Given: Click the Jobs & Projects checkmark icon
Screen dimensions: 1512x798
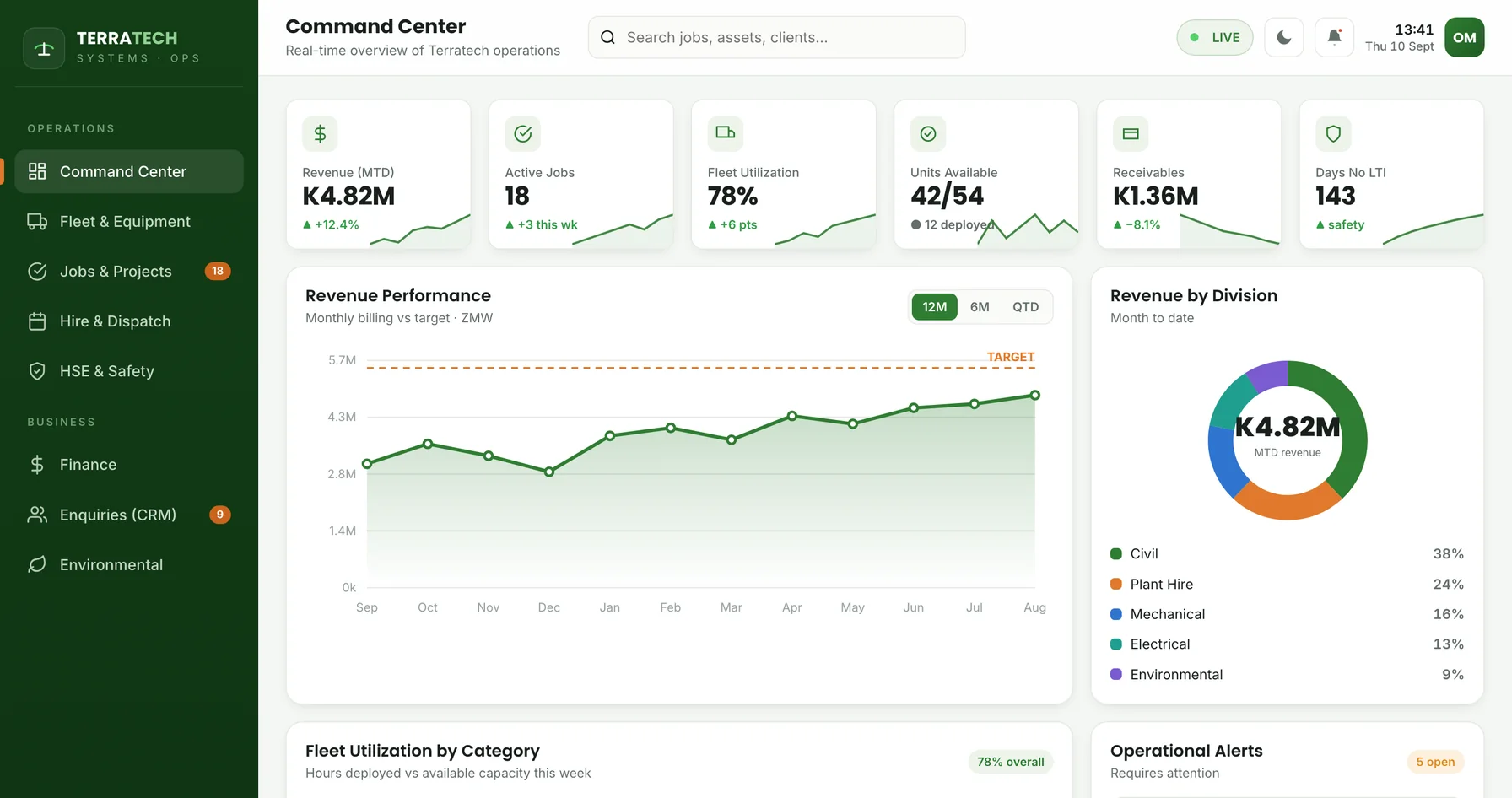Looking at the screenshot, I should [x=37, y=271].
